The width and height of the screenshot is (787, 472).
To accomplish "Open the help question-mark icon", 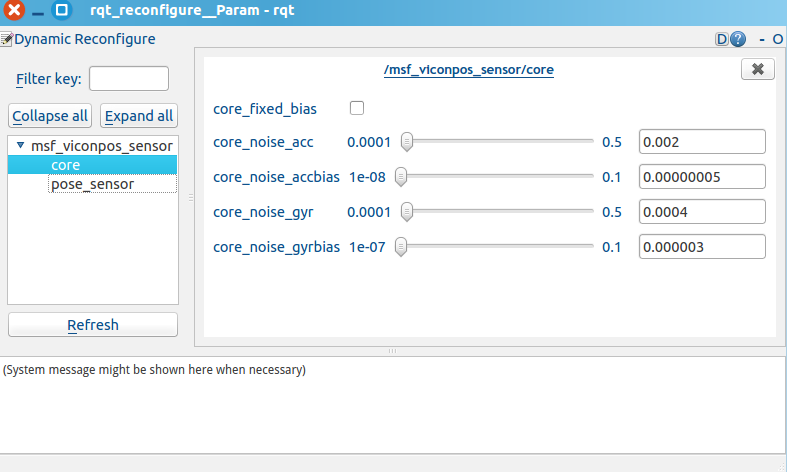I will coord(738,39).
